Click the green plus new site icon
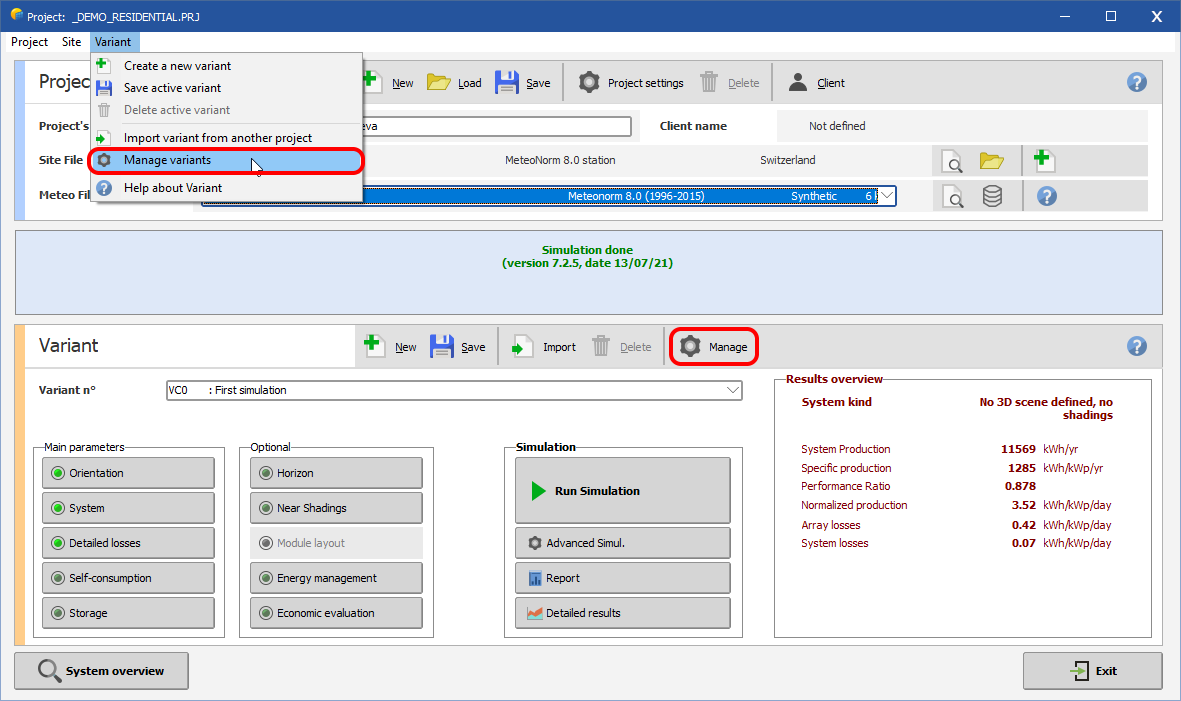Screen dimensions: 1181x701 coord(1043,160)
